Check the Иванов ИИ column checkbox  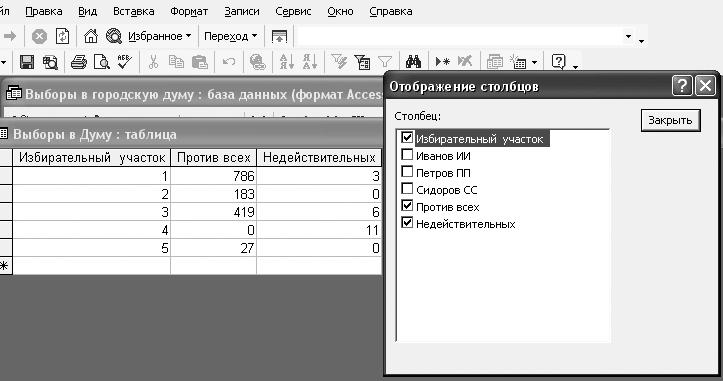tap(407, 155)
